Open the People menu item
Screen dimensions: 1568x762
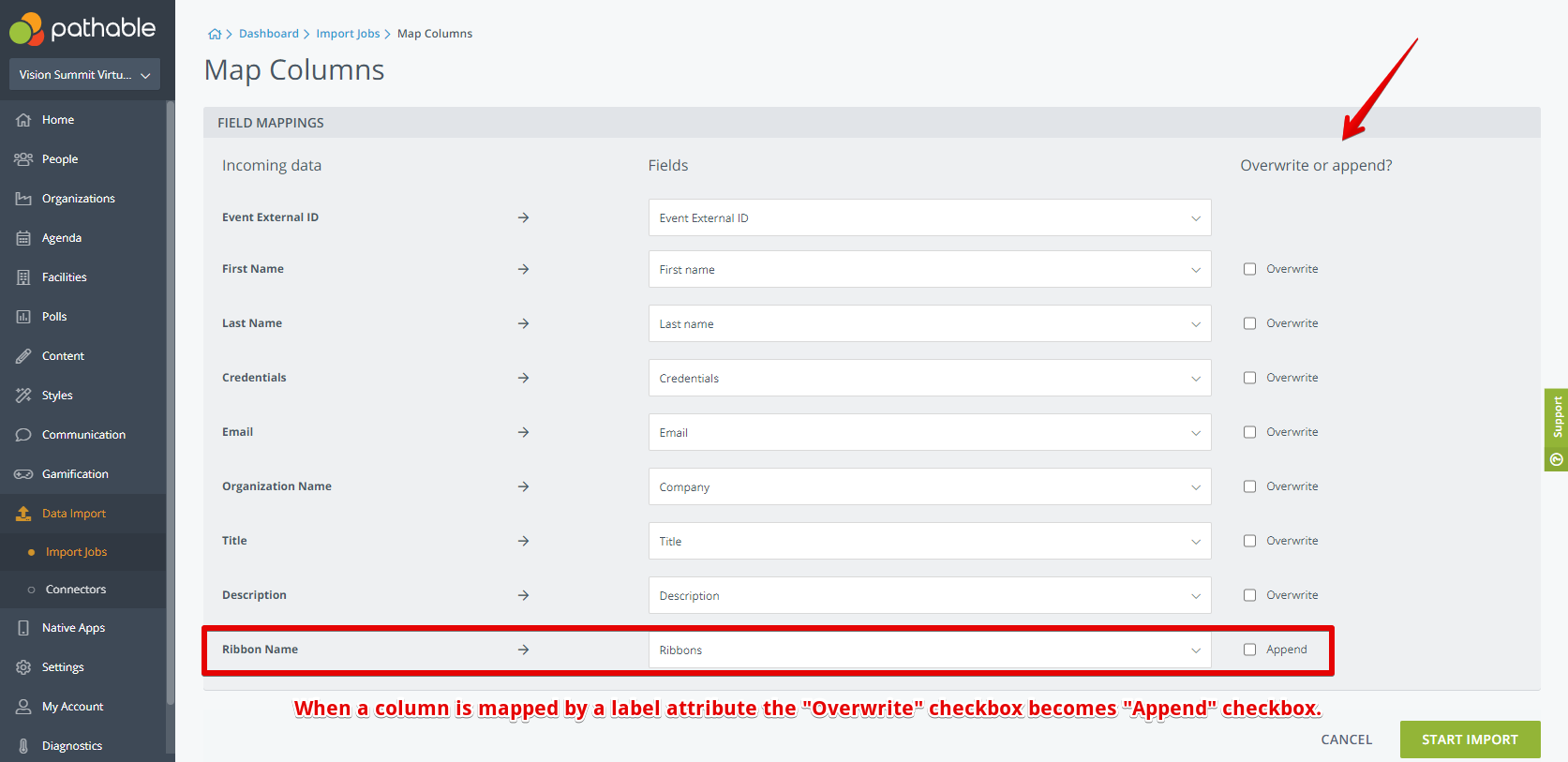tap(82, 159)
